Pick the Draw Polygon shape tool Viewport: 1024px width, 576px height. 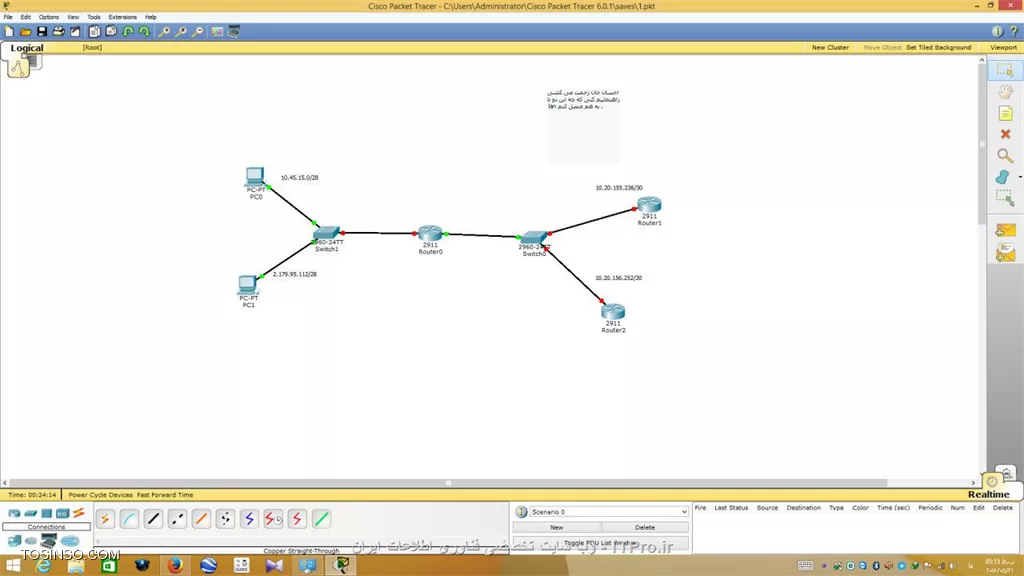pos(1002,177)
